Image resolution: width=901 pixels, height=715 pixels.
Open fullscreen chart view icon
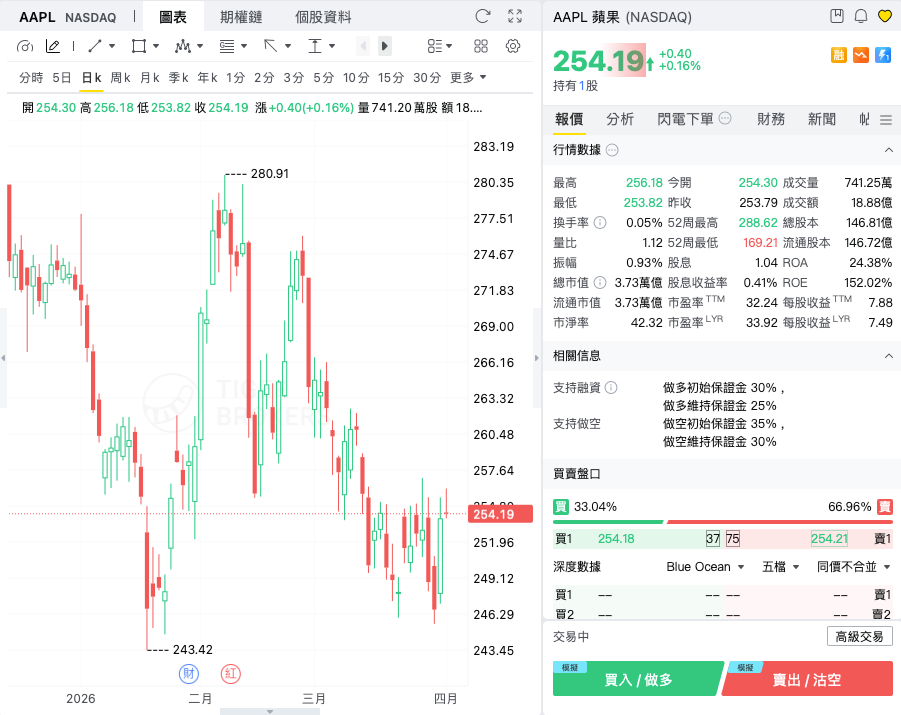pyautogui.click(x=515, y=16)
